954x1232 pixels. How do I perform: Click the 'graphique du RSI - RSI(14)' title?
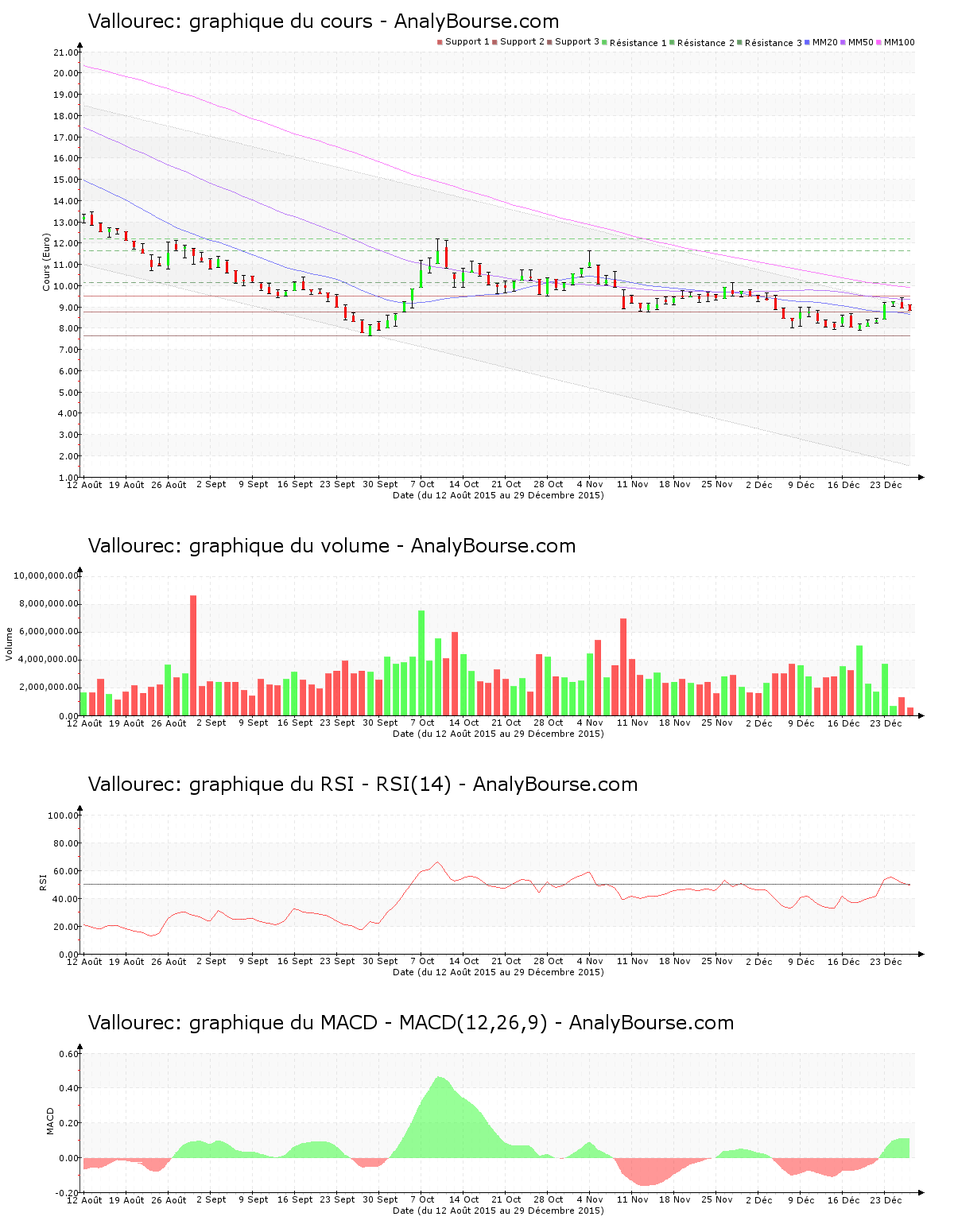coord(320,785)
